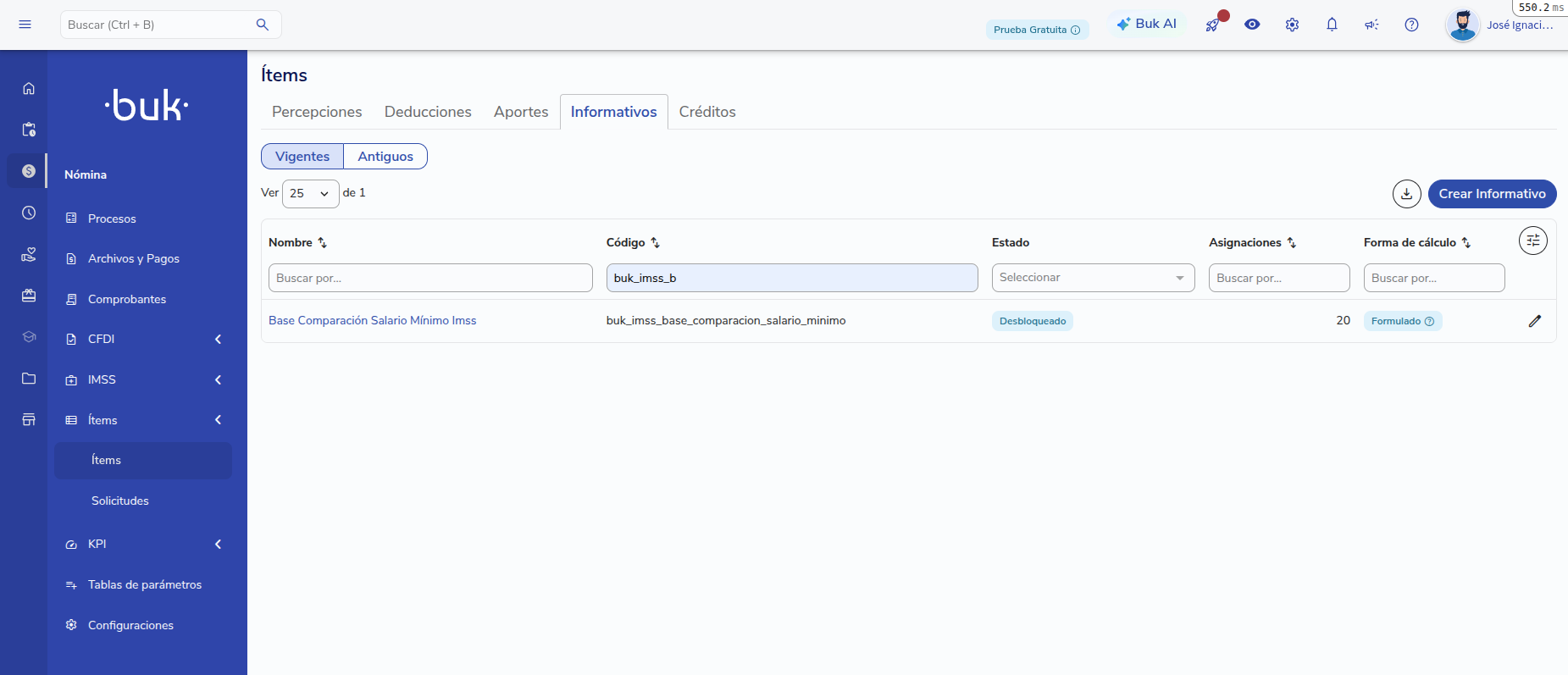
Task: Open the Créditos tab
Action: click(x=707, y=112)
